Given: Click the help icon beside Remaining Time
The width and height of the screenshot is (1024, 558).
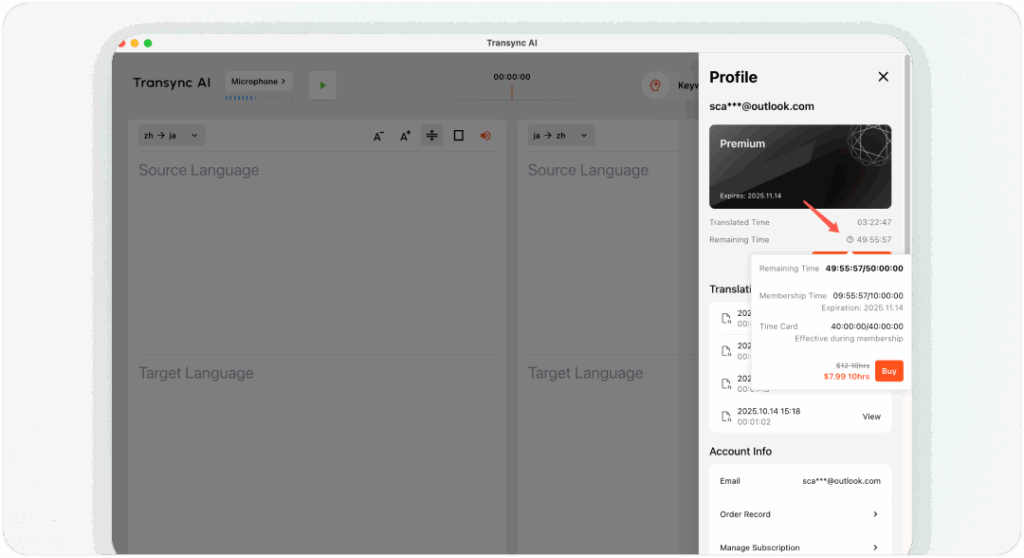Looking at the screenshot, I should point(850,240).
